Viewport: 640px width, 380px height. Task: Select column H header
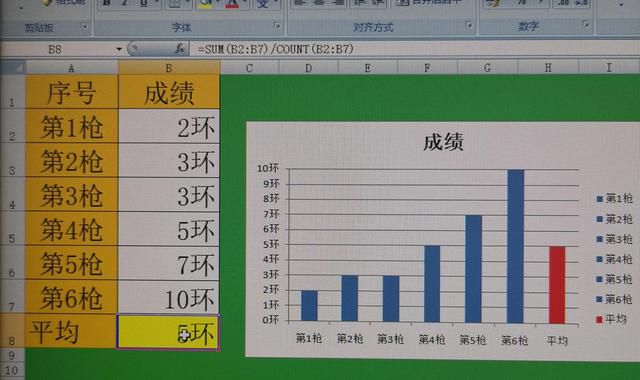coord(548,67)
